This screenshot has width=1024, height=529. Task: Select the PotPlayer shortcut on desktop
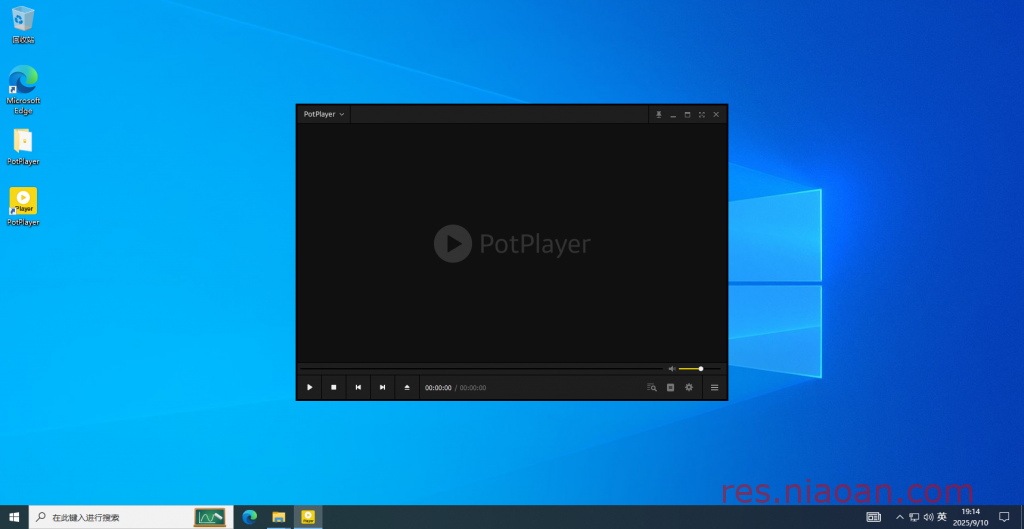click(x=23, y=207)
